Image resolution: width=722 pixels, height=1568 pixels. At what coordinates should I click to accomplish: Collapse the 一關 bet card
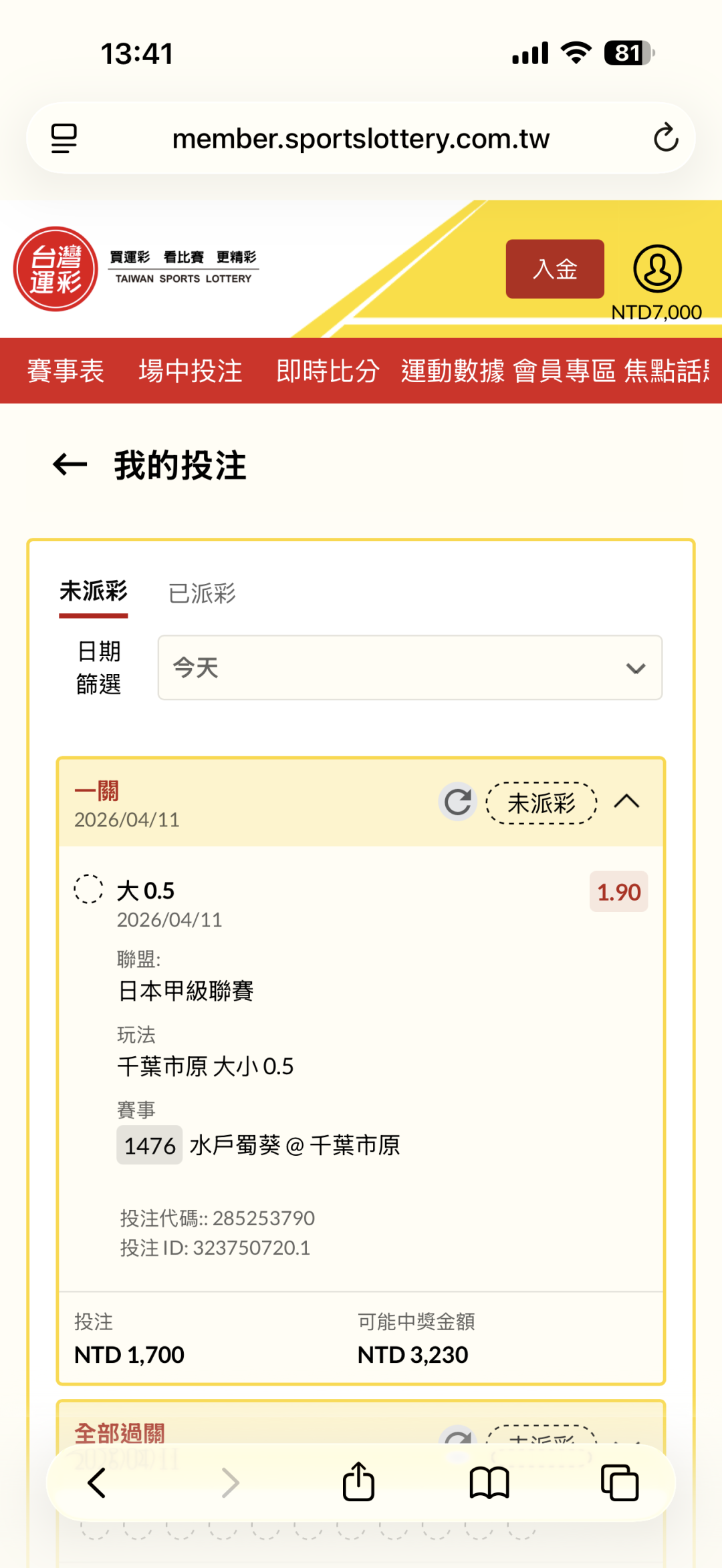click(626, 802)
